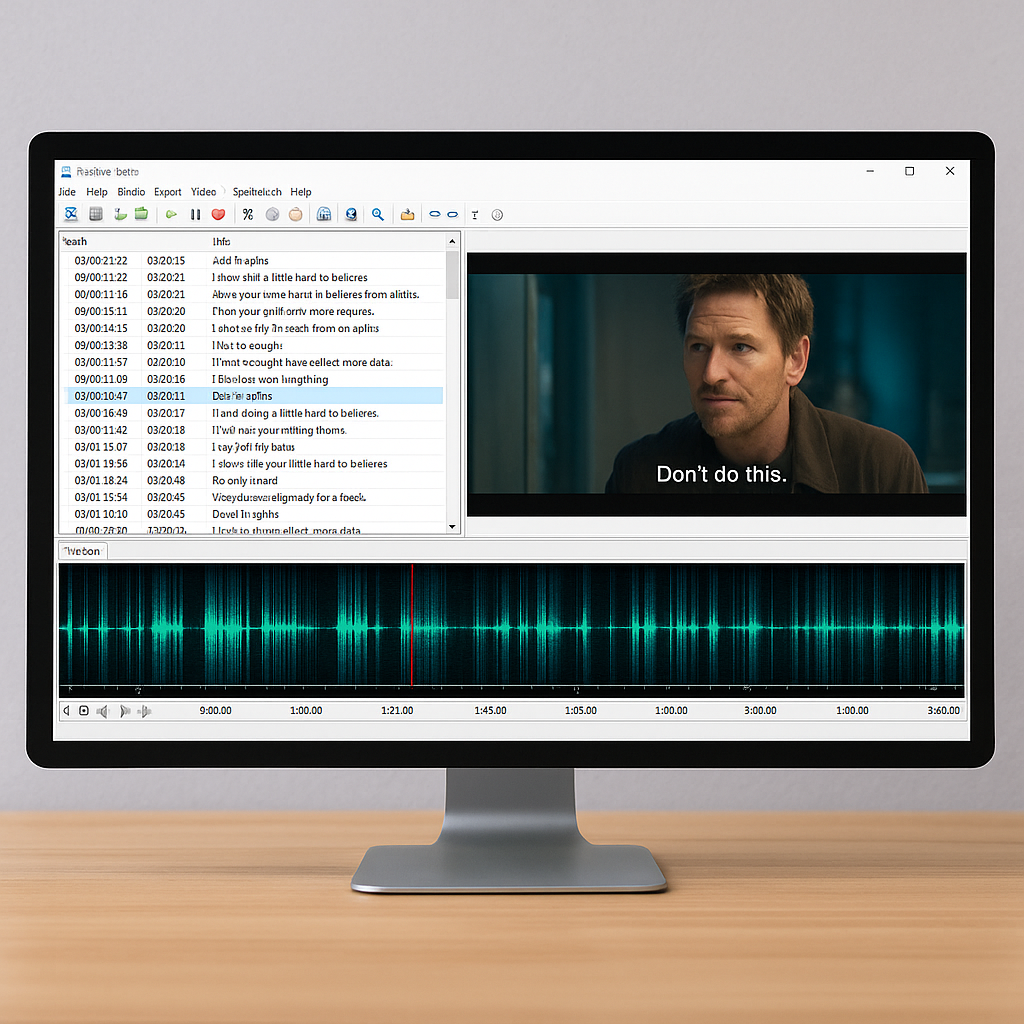Select the highlighted row timed 03/00:10:47
Screen dimensions: 1024x1024
point(255,396)
